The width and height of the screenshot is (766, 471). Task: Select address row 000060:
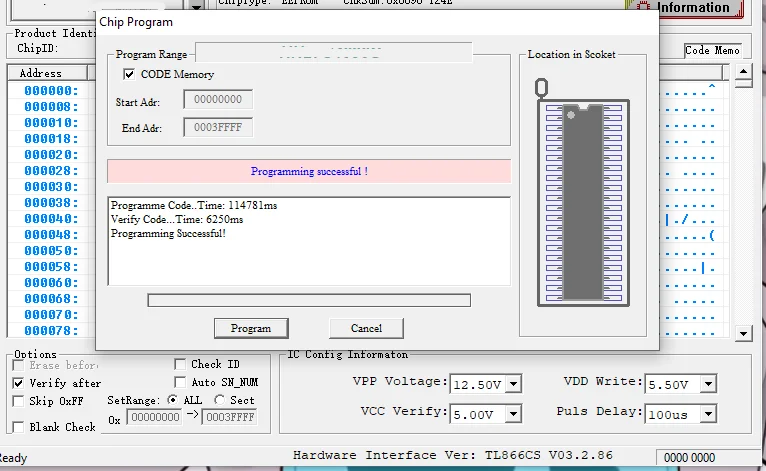(x=51, y=283)
